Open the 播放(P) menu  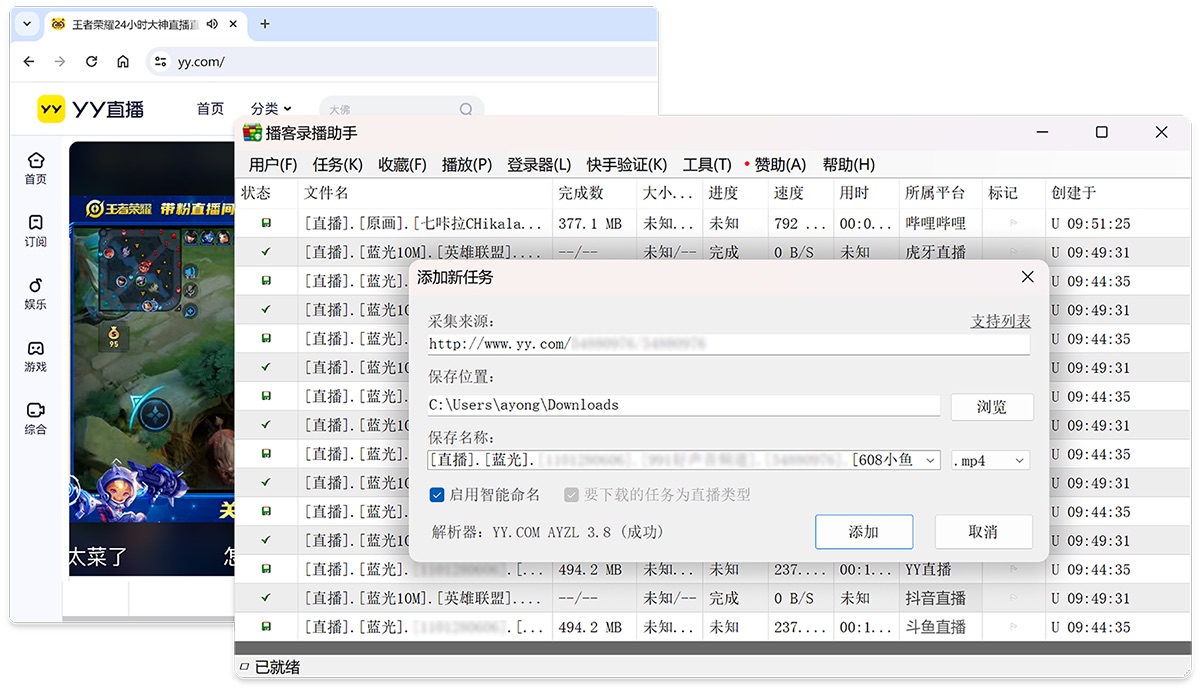(x=467, y=165)
